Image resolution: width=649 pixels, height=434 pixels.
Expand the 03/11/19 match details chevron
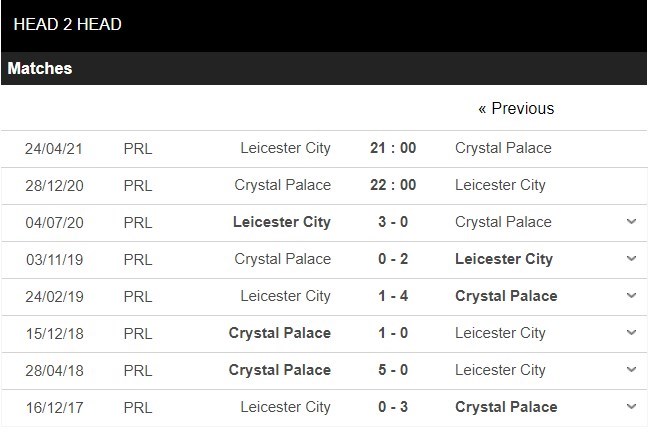631,259
